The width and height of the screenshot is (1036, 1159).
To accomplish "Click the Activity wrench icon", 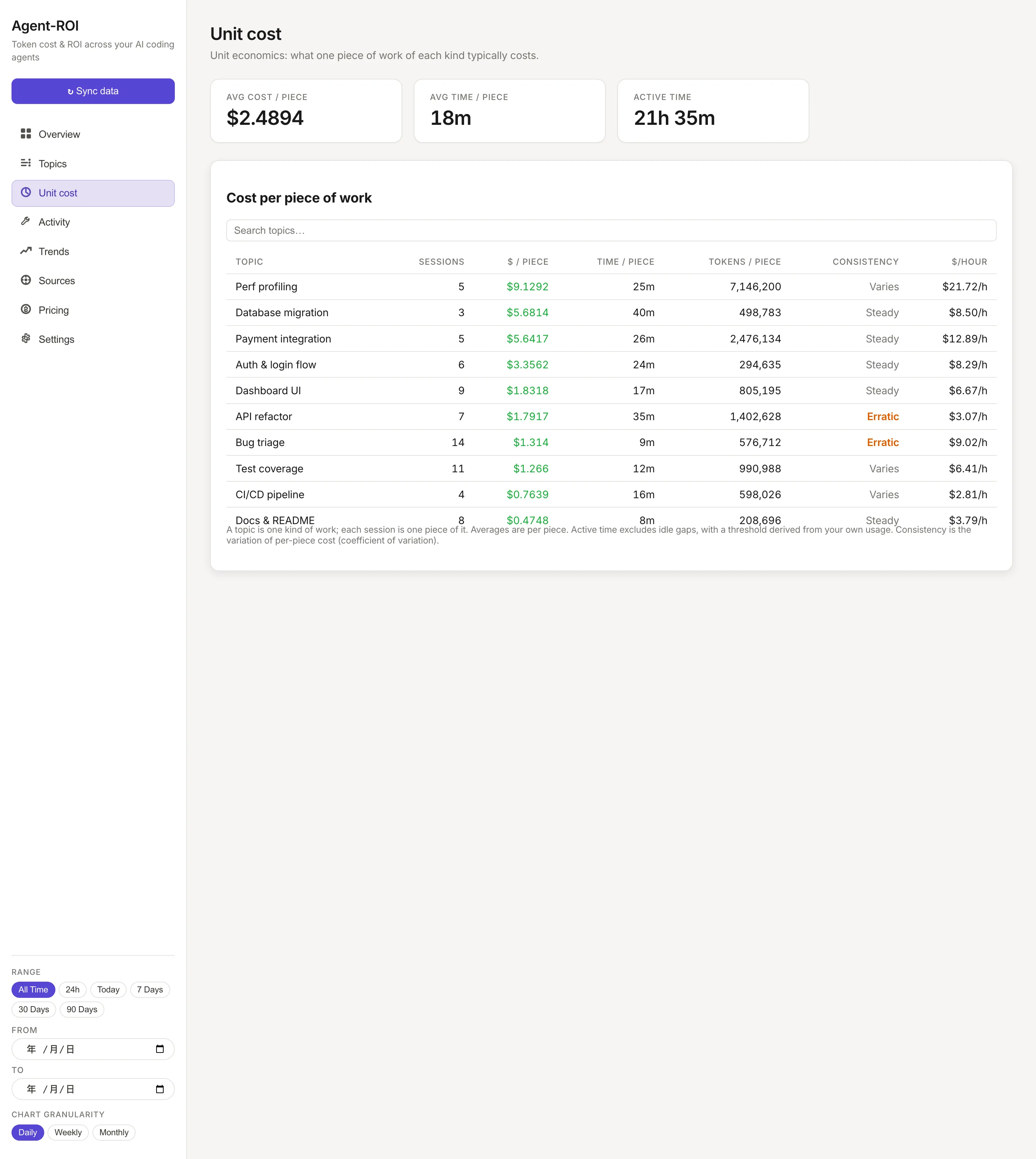I will click(x=26, y=222).
